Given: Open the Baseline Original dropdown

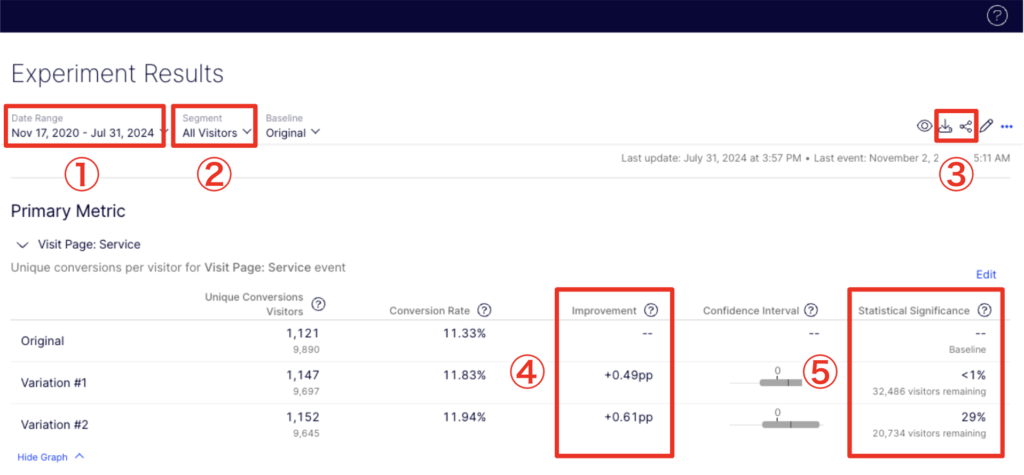Looking at the screenshot, I should [x=292, y=132].
